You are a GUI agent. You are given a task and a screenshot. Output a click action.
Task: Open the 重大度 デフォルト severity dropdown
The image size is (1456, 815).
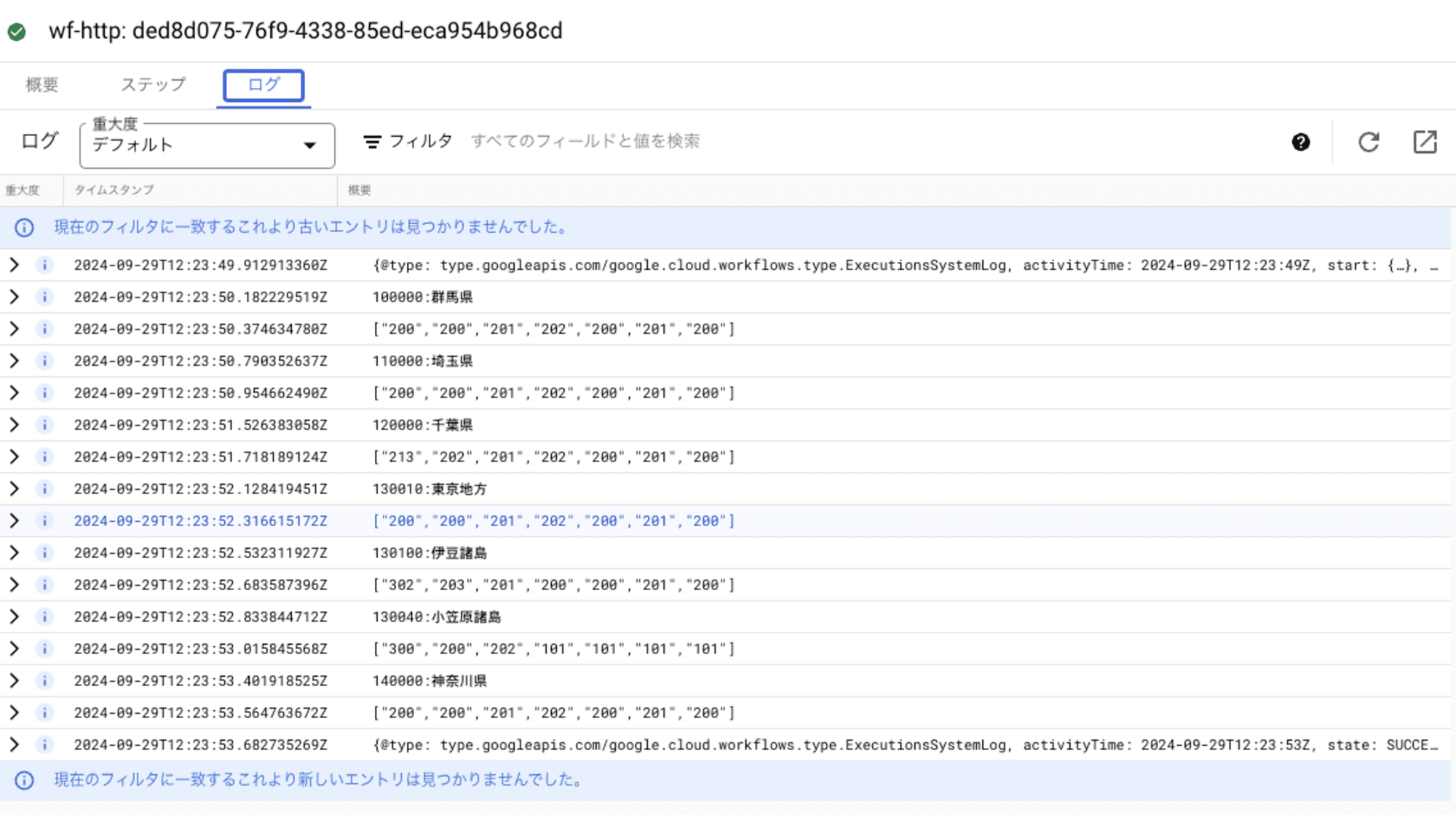(207, 146)
